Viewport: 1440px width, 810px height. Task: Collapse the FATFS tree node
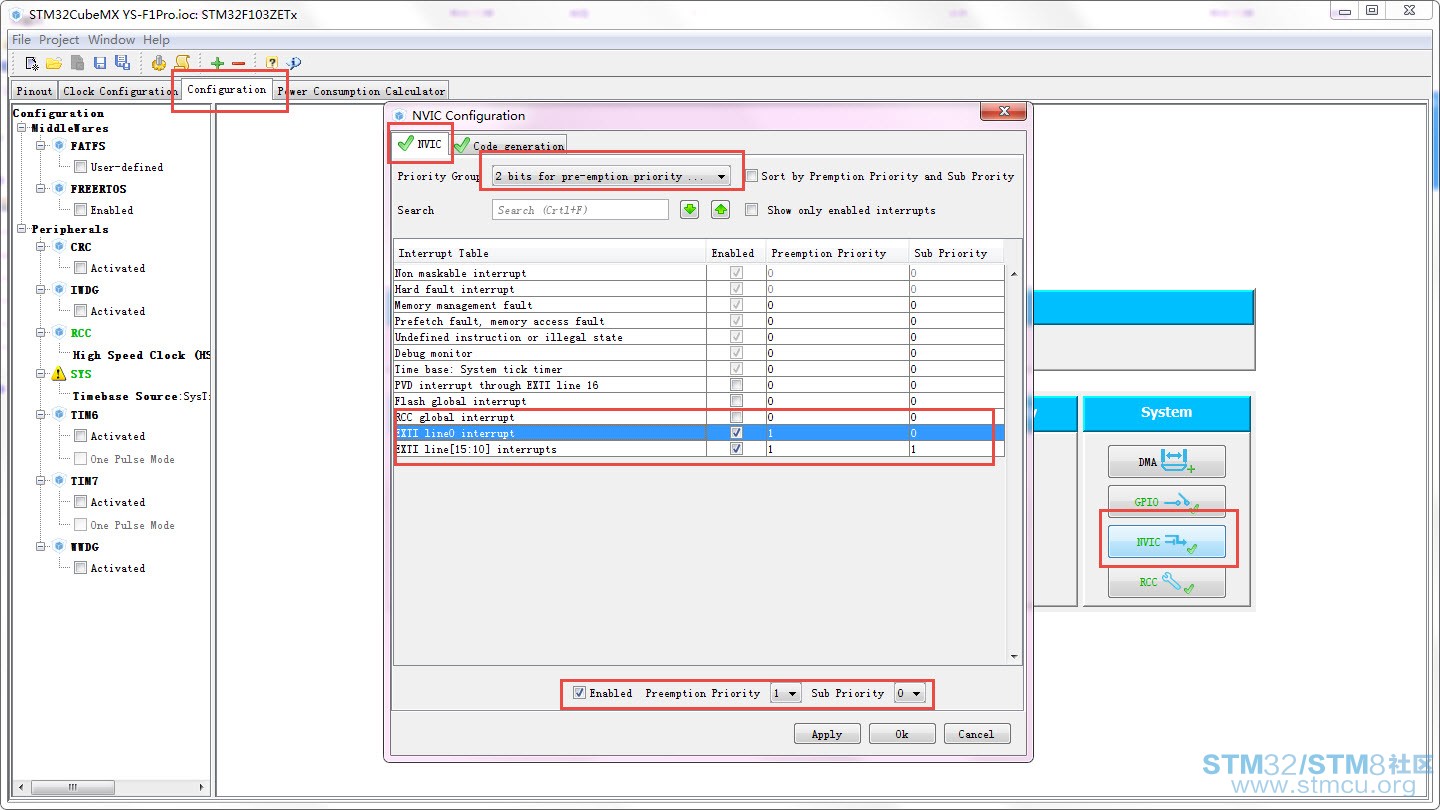(42, 146)
